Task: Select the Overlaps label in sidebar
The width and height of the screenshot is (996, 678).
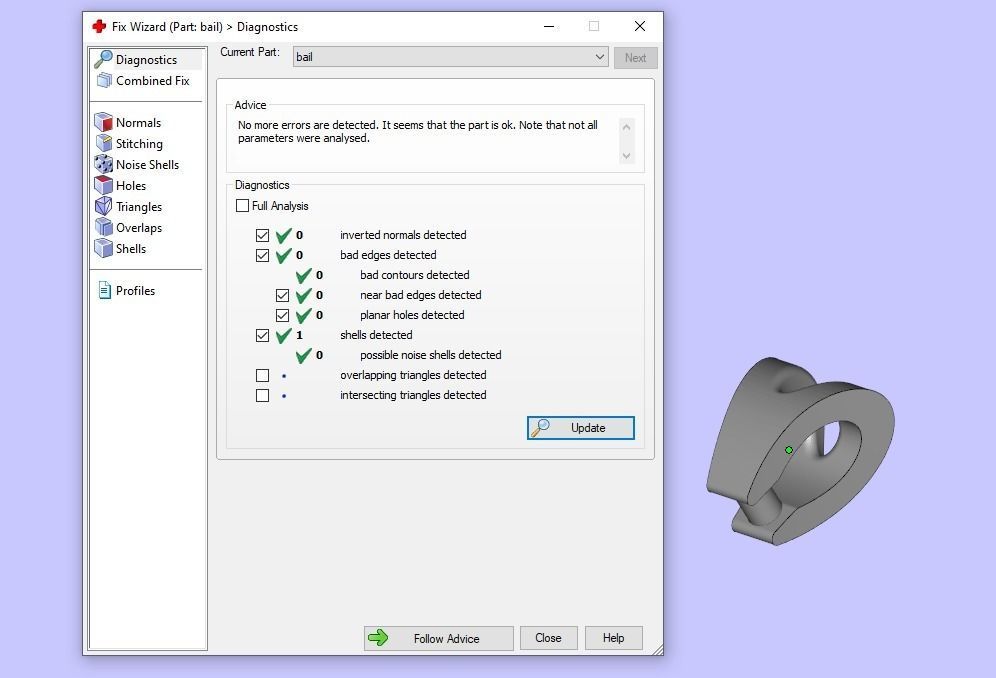Action: click(x=138, y=227)
